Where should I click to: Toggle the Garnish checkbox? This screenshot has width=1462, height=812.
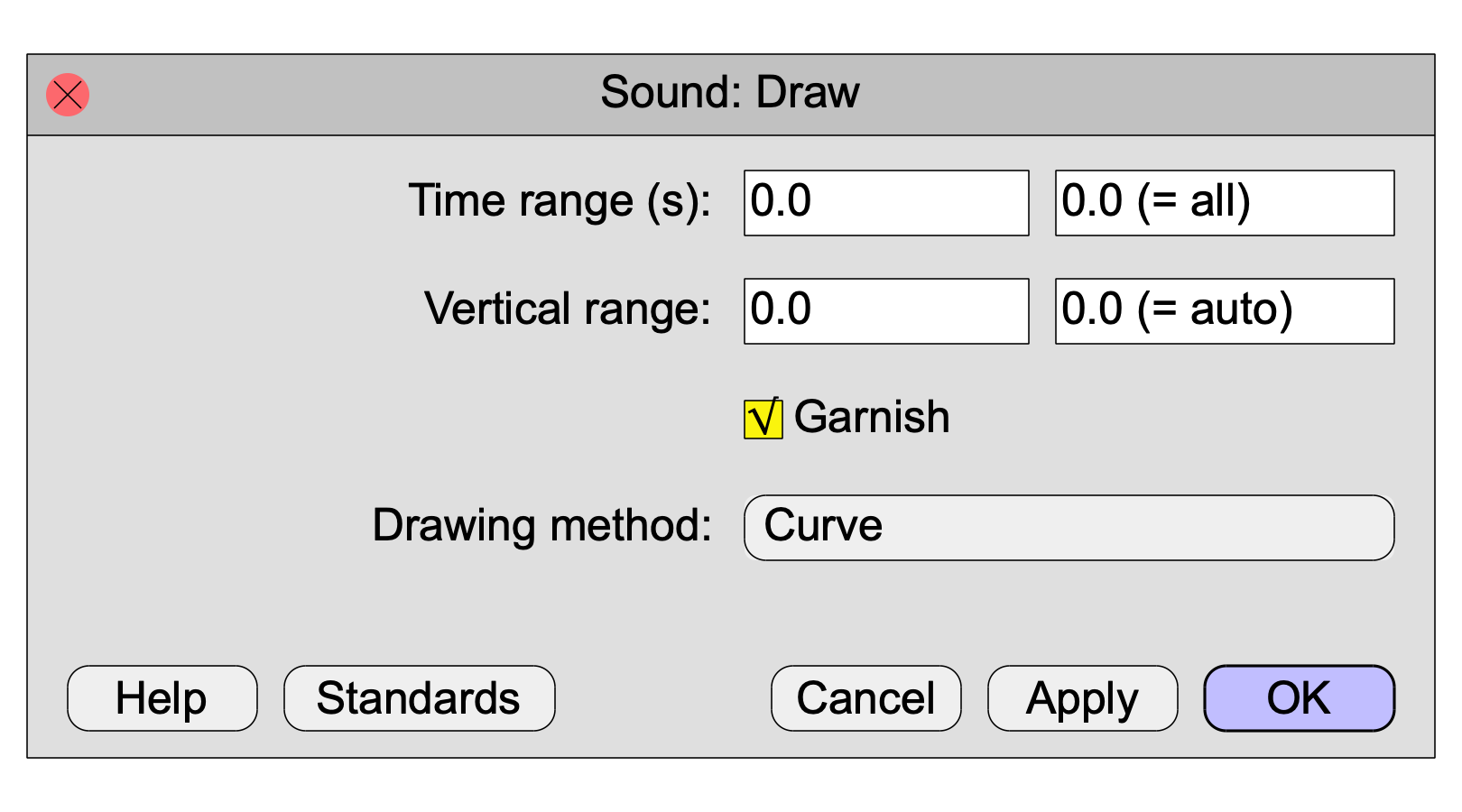(763, 419)
